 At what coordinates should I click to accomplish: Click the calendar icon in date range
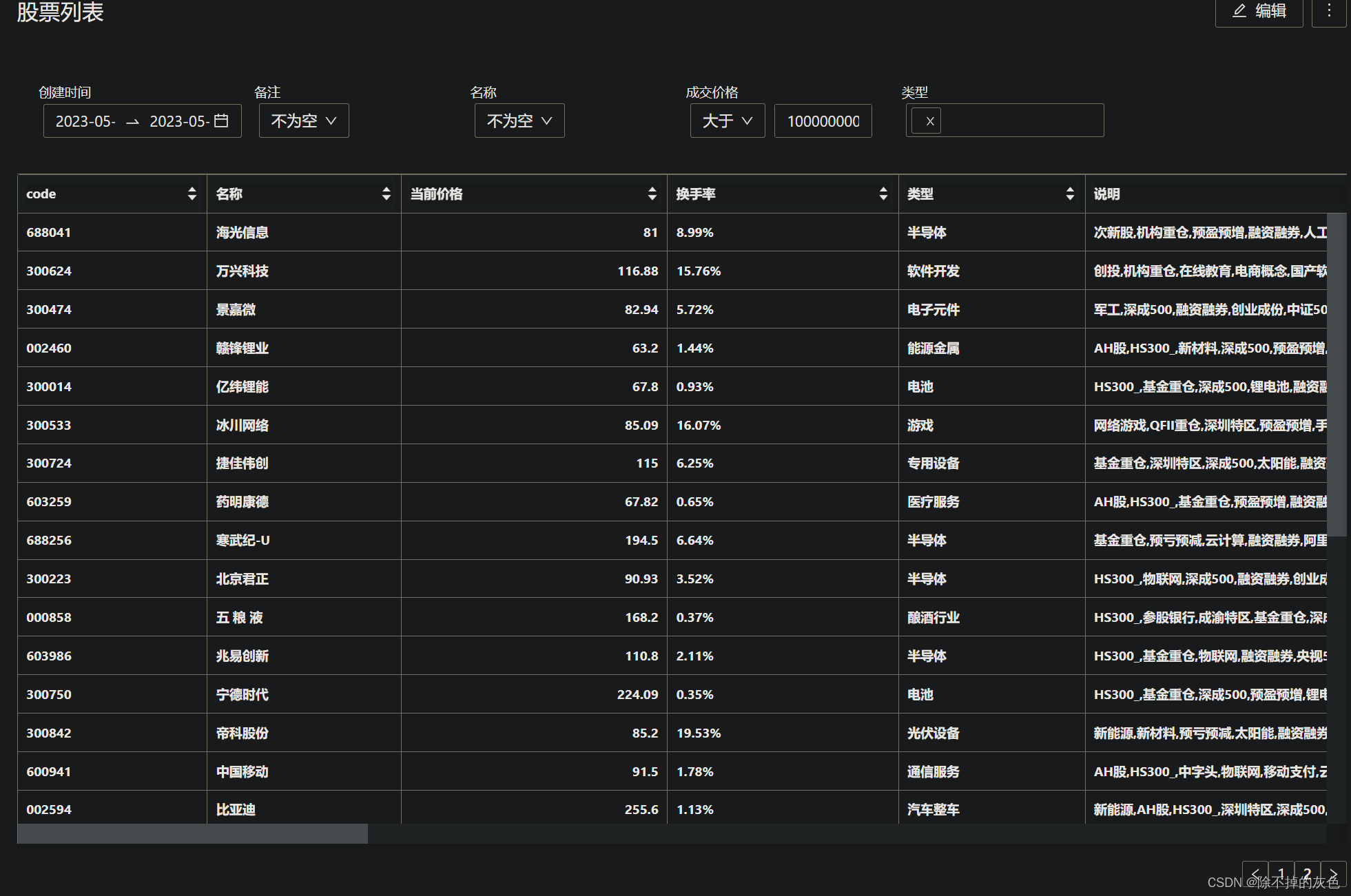coord(221,121)
